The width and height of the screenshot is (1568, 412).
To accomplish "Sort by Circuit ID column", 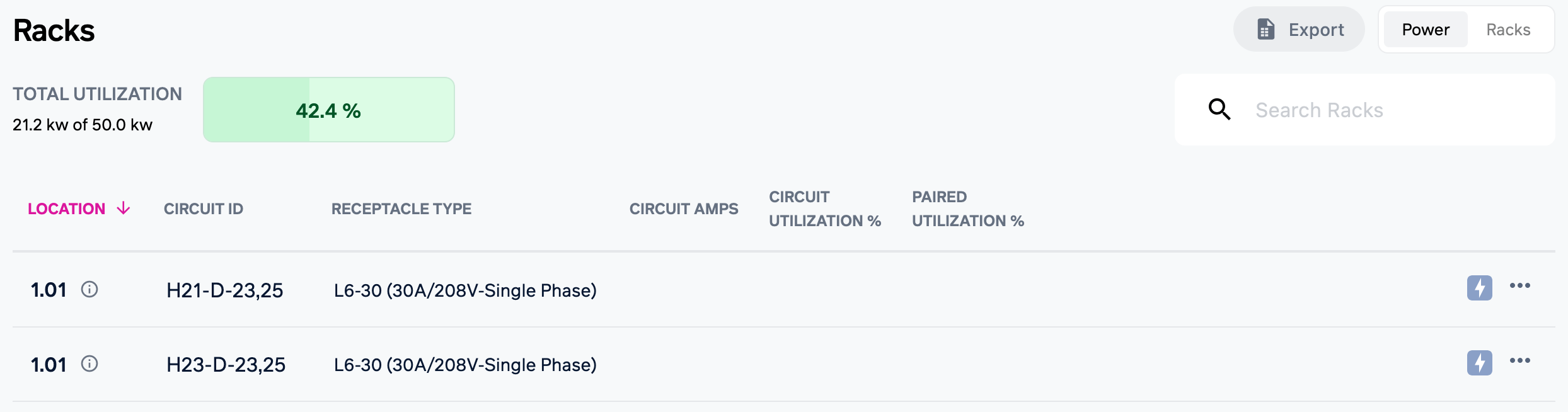I will coord(203,209).
